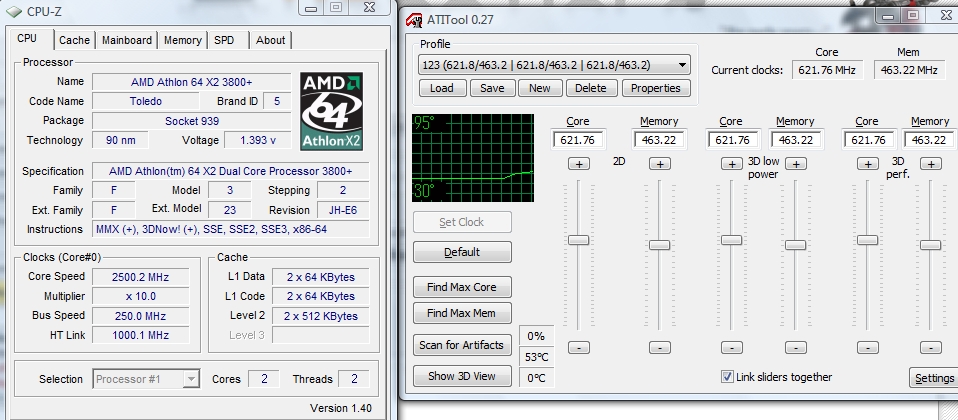Screen dimensions: 958x420
Task: Open the Profile dropdown in ATITool
Action: 555,65
